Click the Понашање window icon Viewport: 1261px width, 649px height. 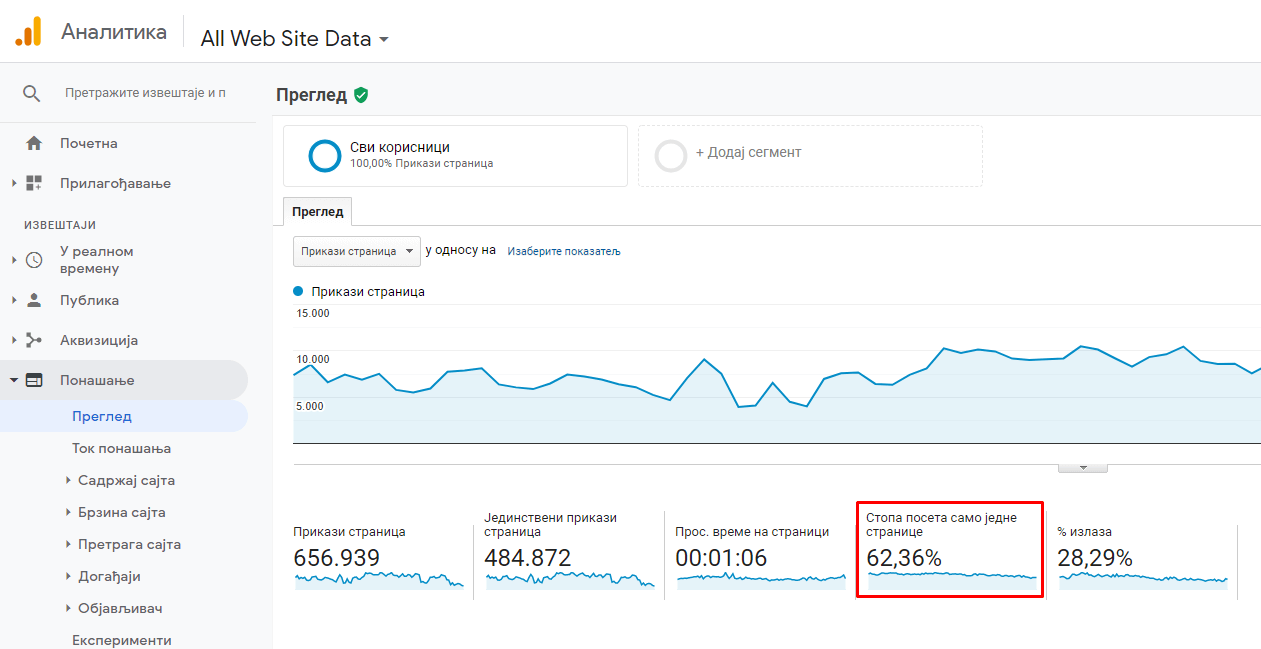click(x=34, y=380)
